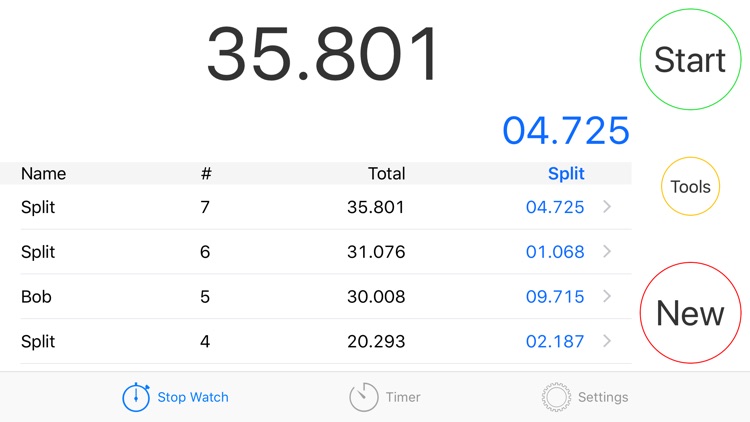Tap split time 09.715
The height and width of the screenshot is (422, 750).
point(555,297)
